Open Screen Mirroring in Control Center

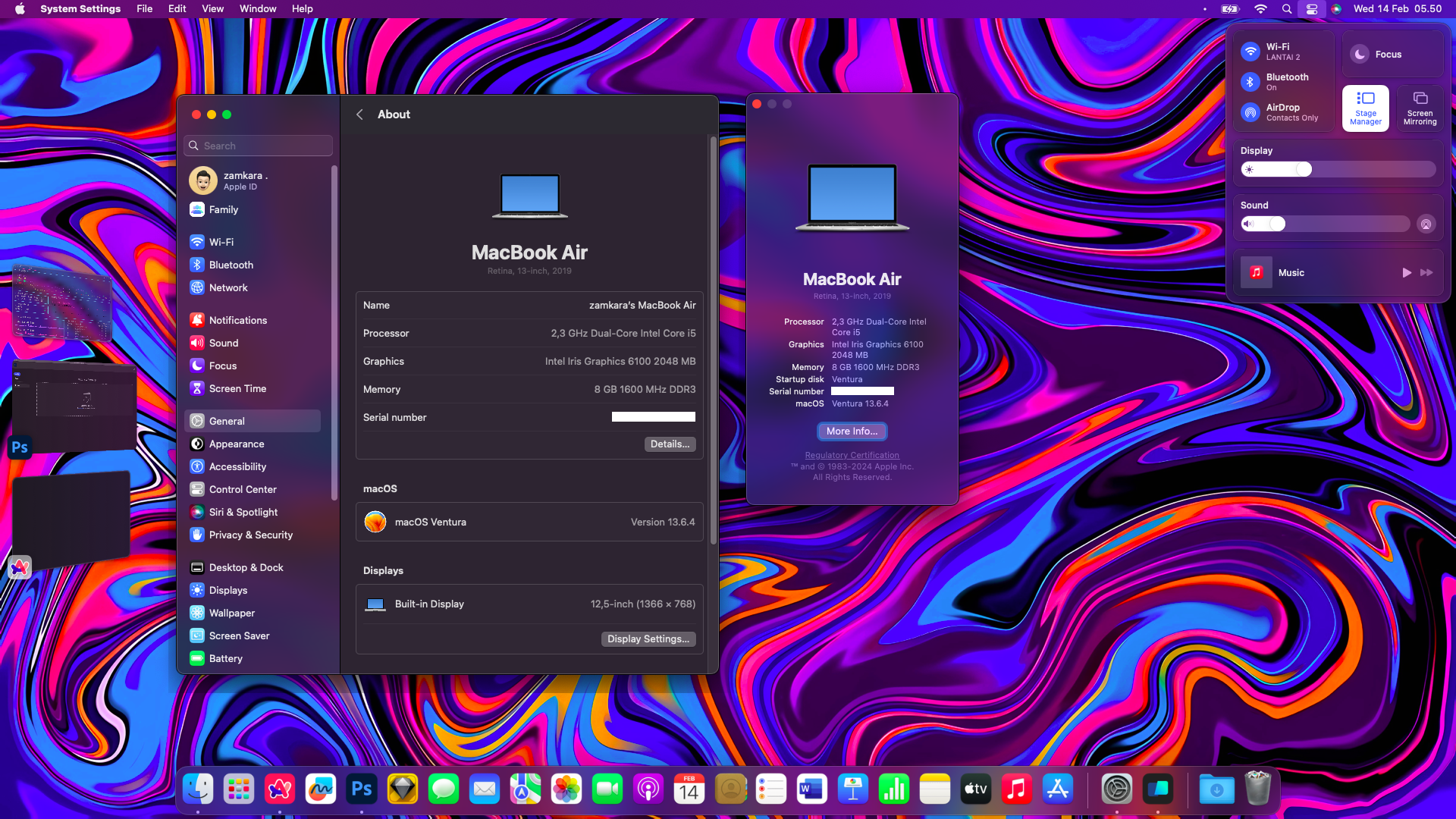(1420, 108)
